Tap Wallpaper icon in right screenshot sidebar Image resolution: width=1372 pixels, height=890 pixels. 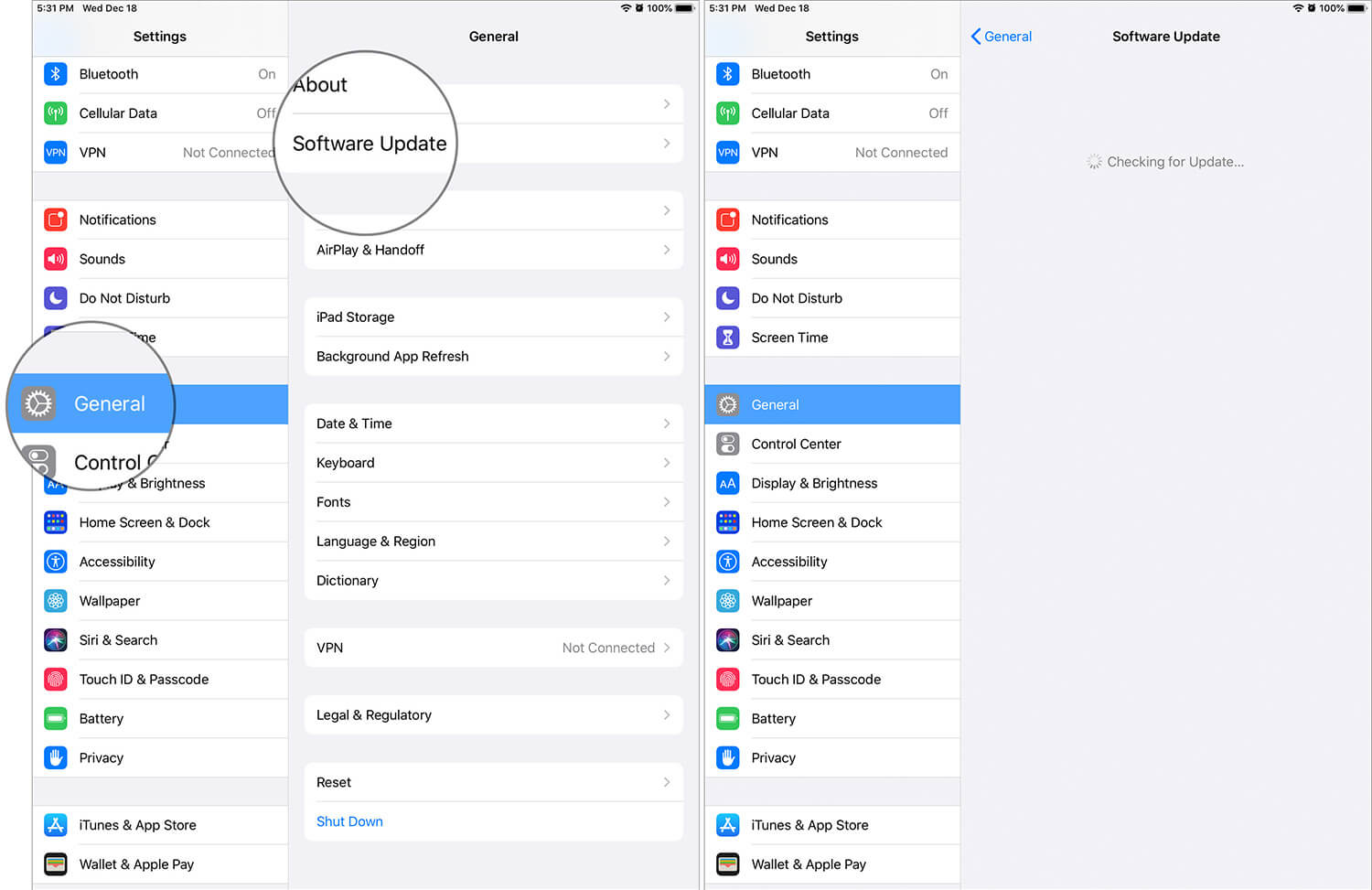click(728, 601)
